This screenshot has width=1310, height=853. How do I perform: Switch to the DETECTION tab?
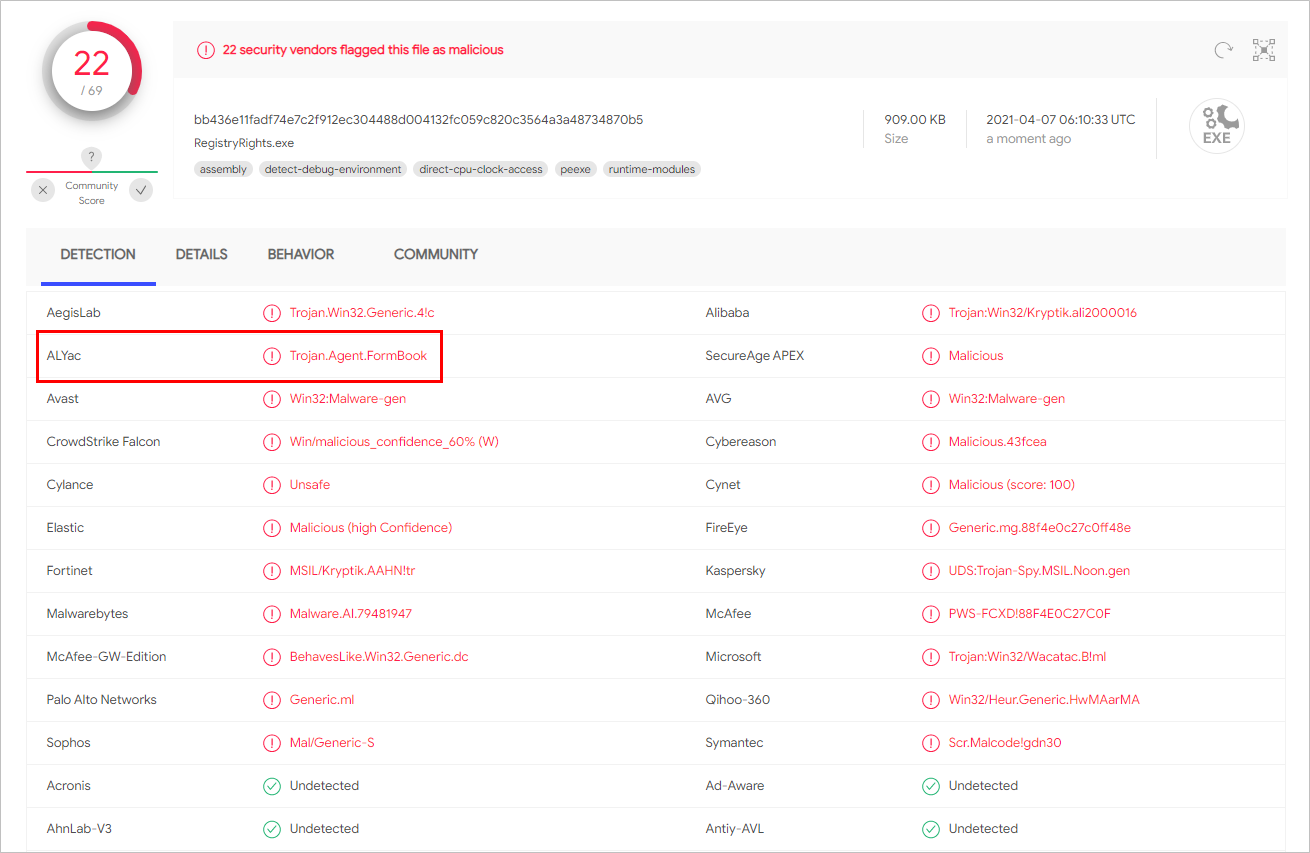point(98,255)
